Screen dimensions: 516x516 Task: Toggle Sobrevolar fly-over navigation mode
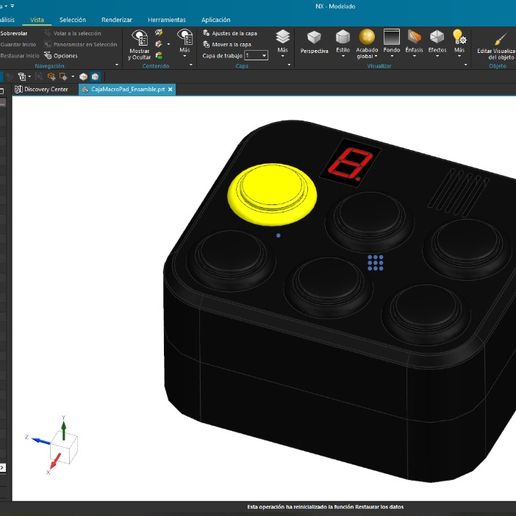[x=14, y=33]
